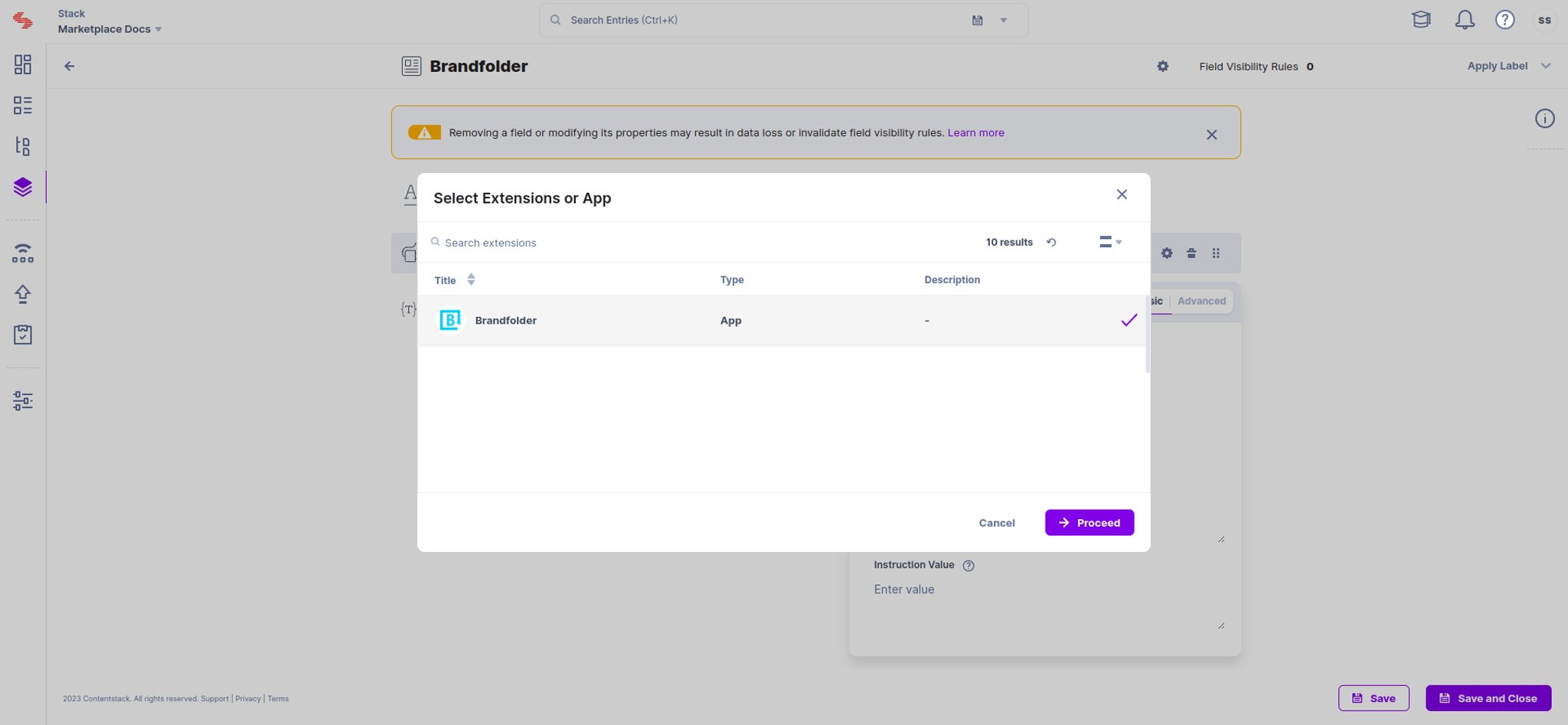
Task: Open the Content Models layers icon
Action: coord(23,187)
